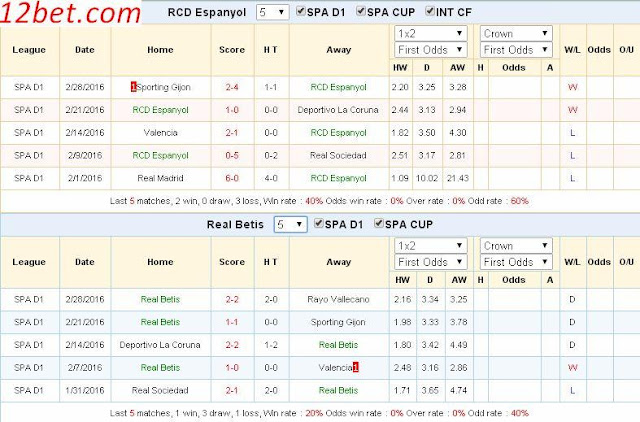Viewport: 640px width, 422px height.
Task: Click O/U column header in Real Betis table
Action: pos(627,262)
